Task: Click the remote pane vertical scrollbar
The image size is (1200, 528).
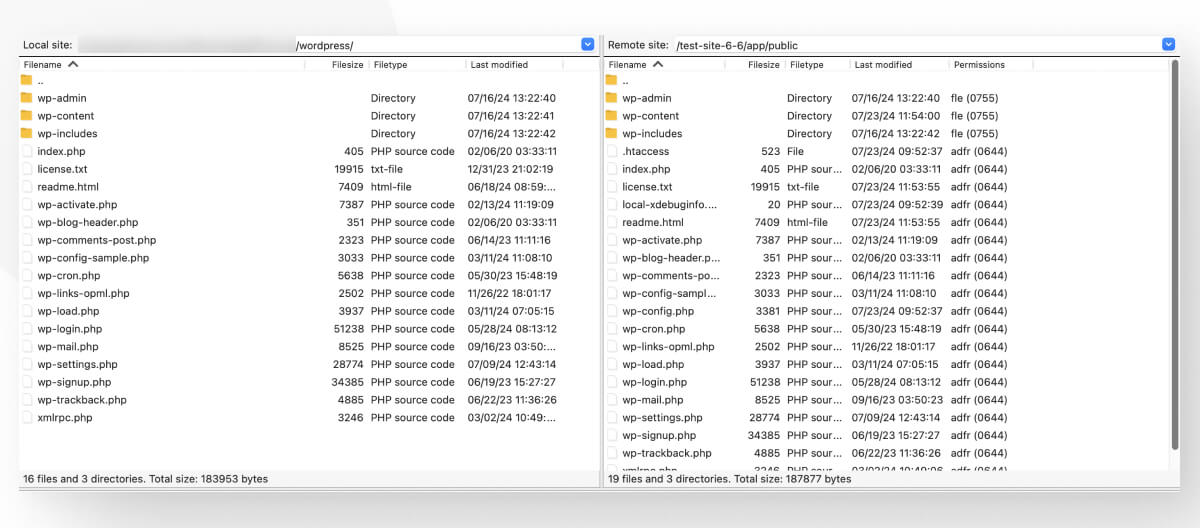Action: 1174,250
